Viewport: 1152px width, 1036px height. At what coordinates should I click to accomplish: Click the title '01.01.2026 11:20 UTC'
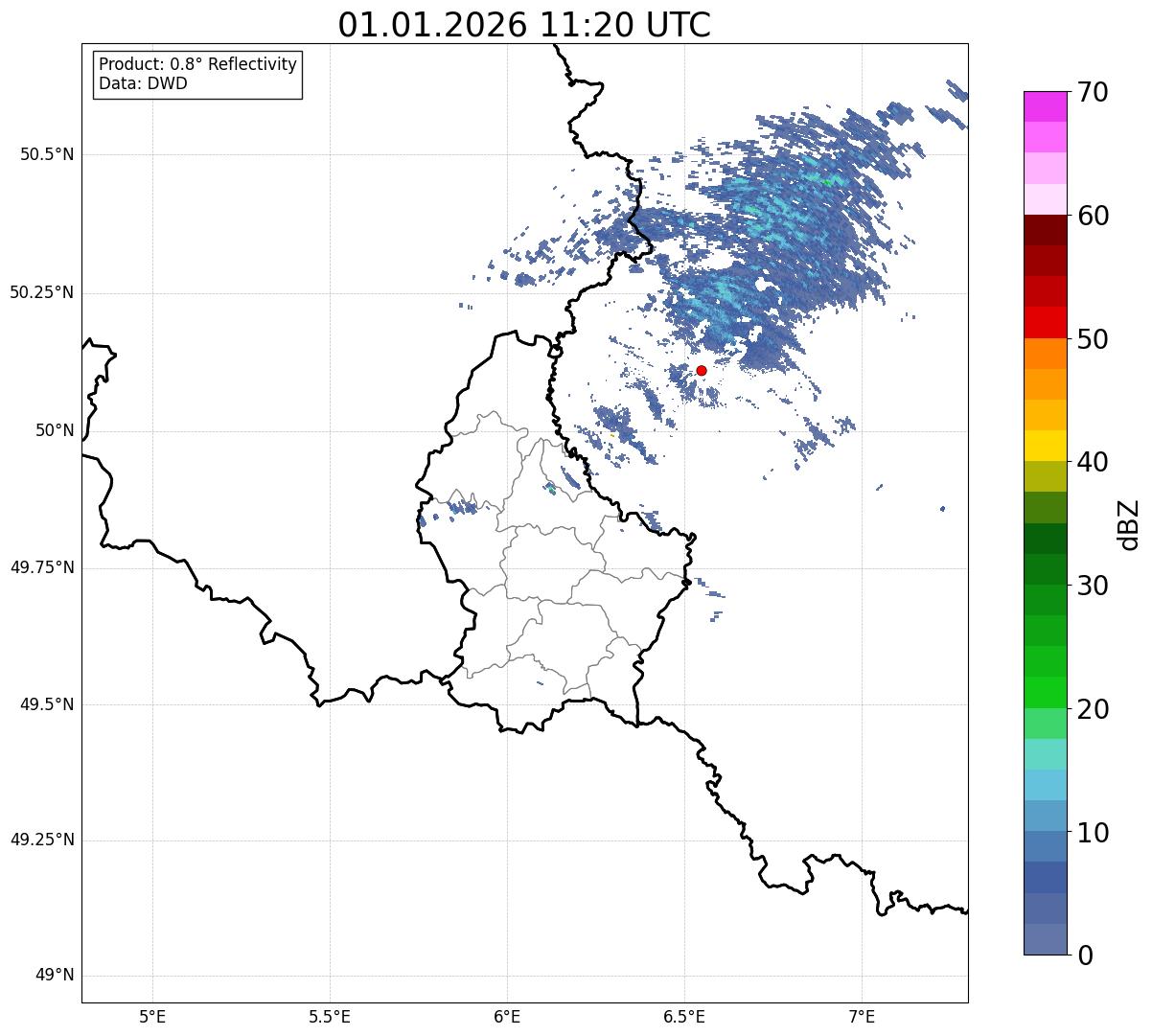pos(524,25)
